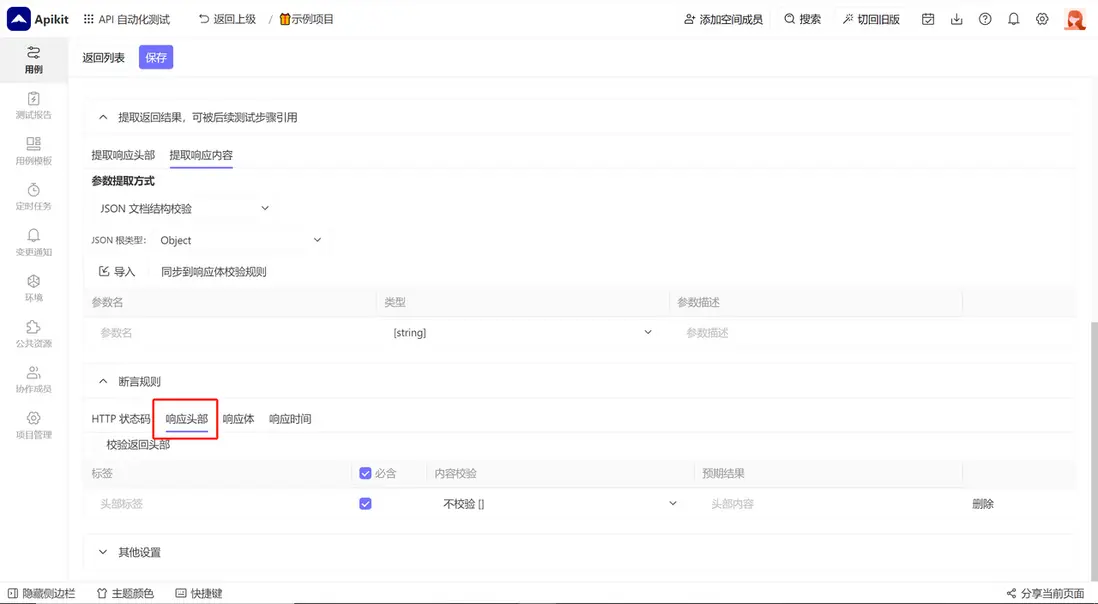Switch to the 响应头部 assertion tab
Viewport: 1098px width, 604px height.
(186, 419)
